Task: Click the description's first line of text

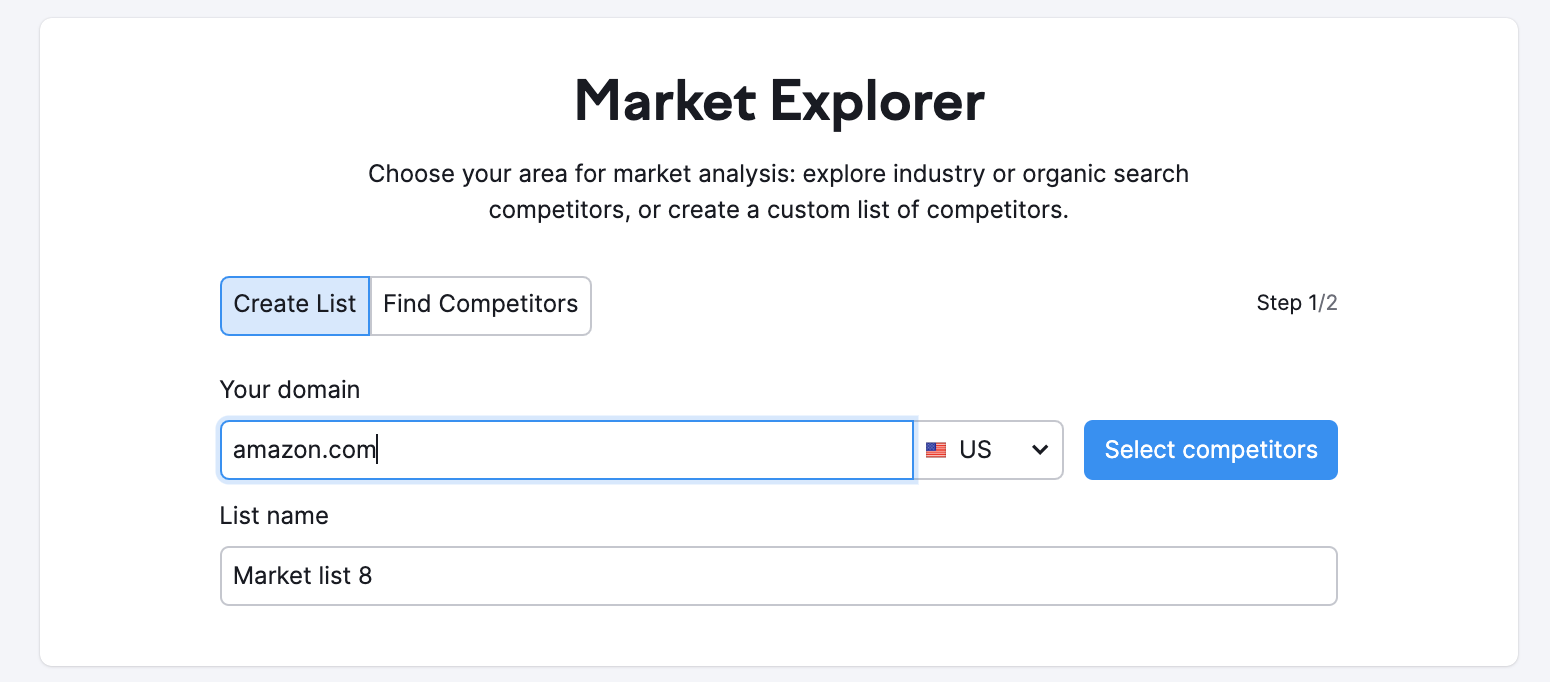Action: point(778,174)
